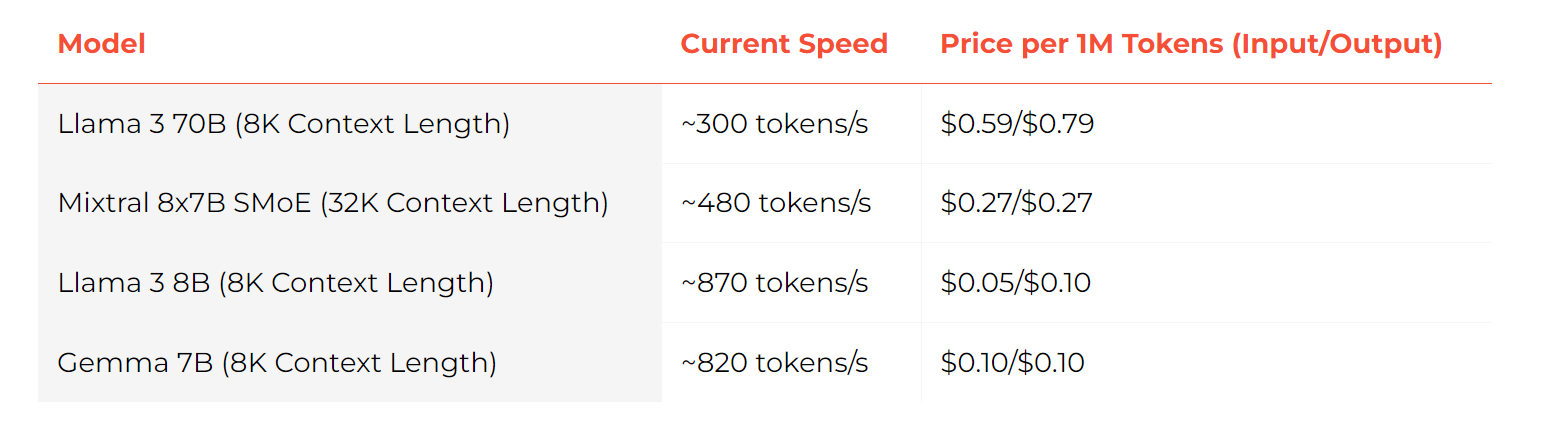This screenshot has width=1551, height=421.
Task: Click 8K Context Length text beside Llama 3 70B
Action: [371, 124]
